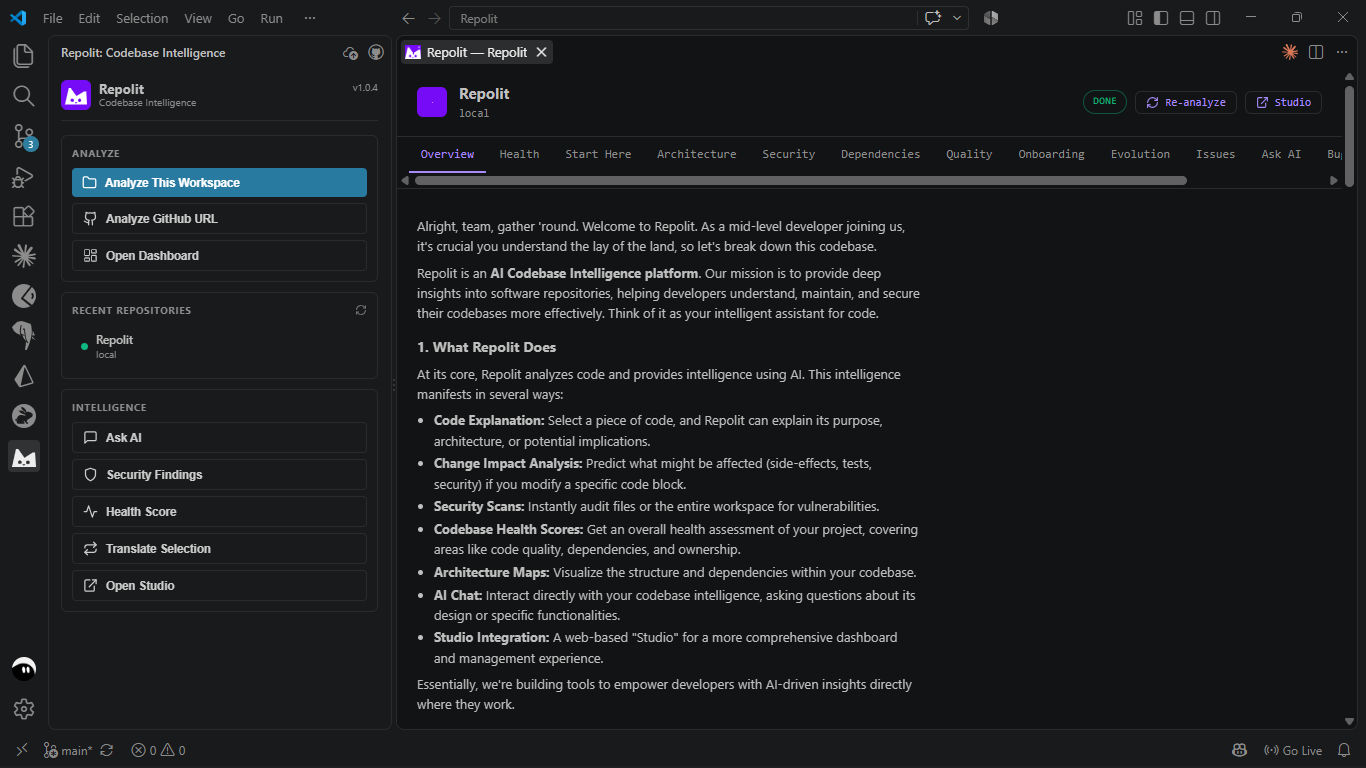Screen dimensions: 1366x768
Task: Select the Repolit cat icon in activity bar
Action: click(24, 456)
